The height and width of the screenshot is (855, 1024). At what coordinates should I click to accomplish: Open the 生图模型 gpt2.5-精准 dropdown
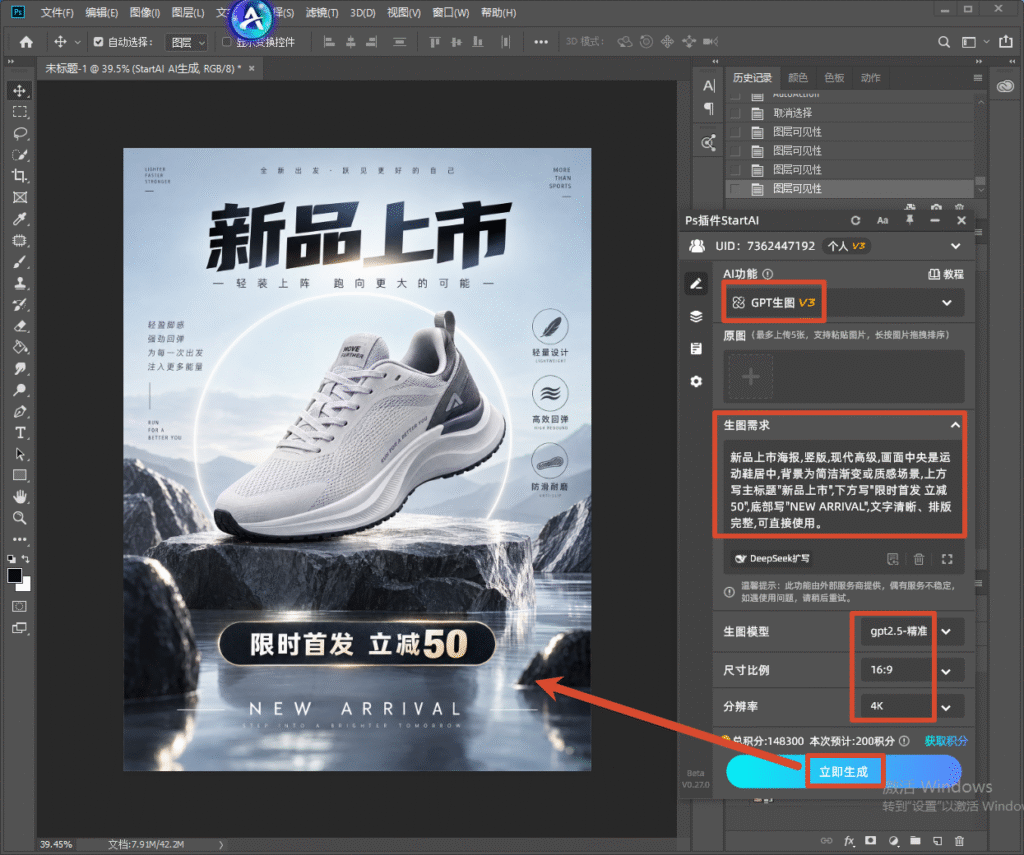pyautogui.click(x=912, y=632)
